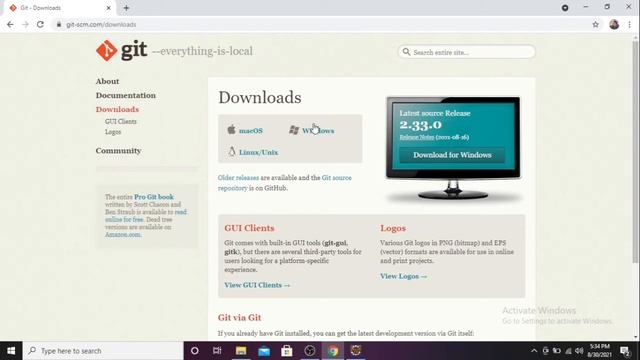Open the Windows download link
The image size is (640, 360).
318,131
